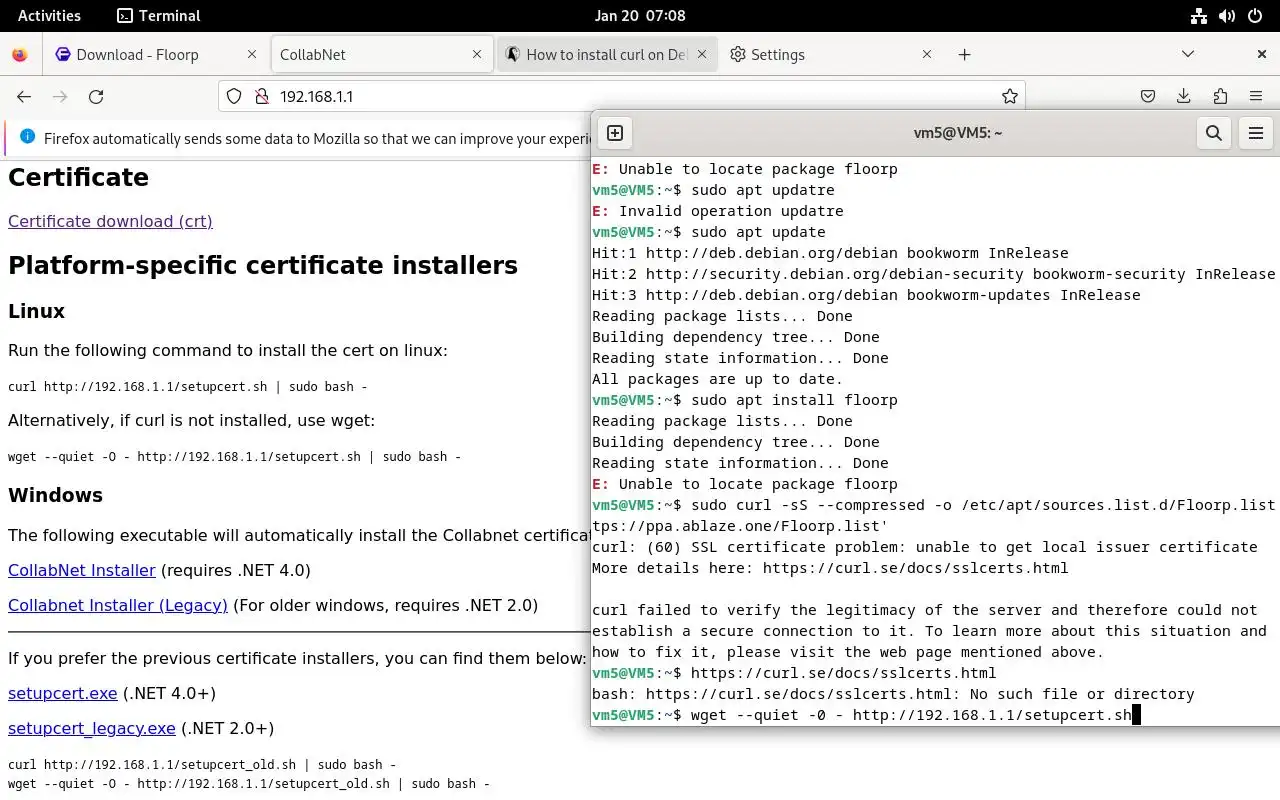Open the Activities overview
This screenshot has width=1280, height=800.
tap(49, 15)
